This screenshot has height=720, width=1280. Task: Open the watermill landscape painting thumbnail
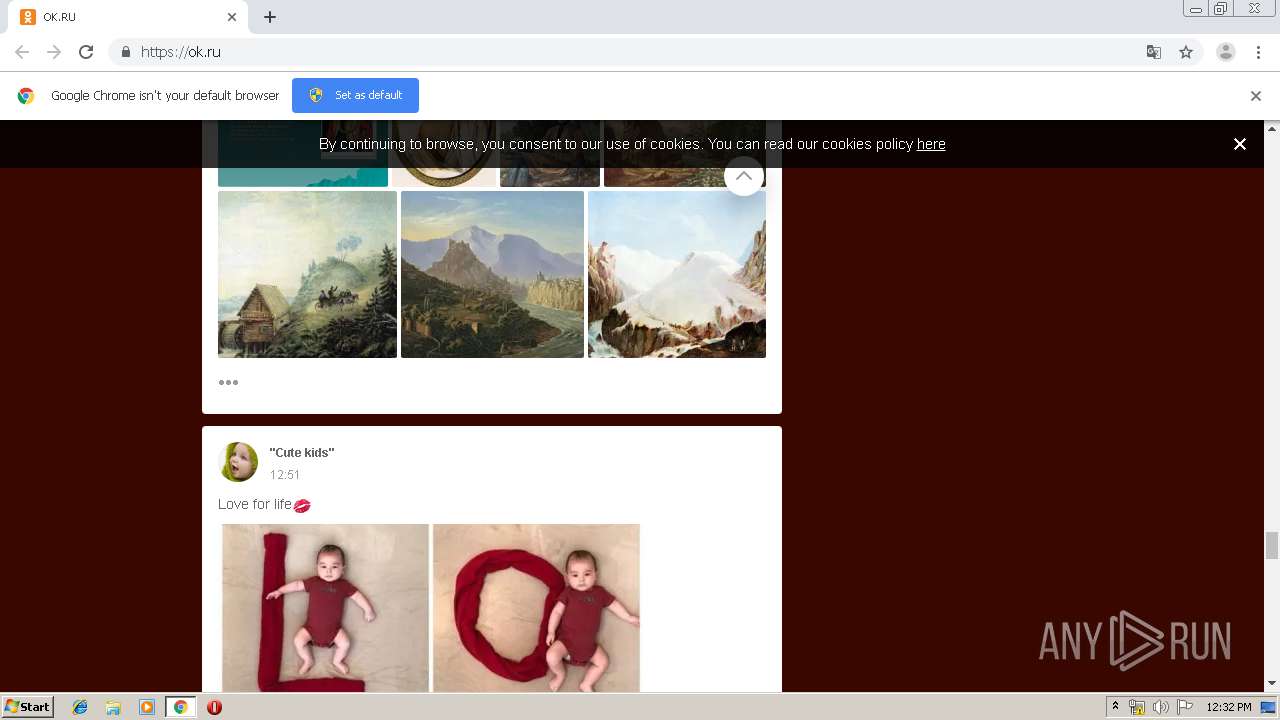click(x=307, y=274)
